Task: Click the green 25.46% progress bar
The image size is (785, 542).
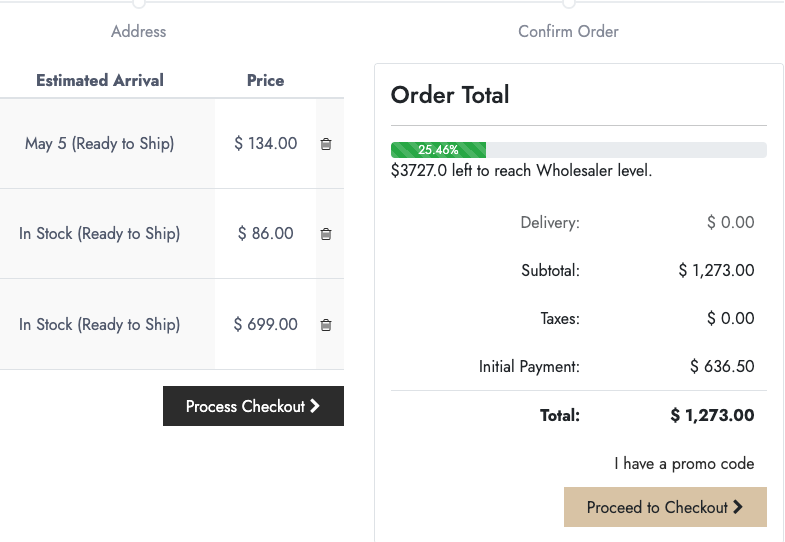Action: pos(439,150)
